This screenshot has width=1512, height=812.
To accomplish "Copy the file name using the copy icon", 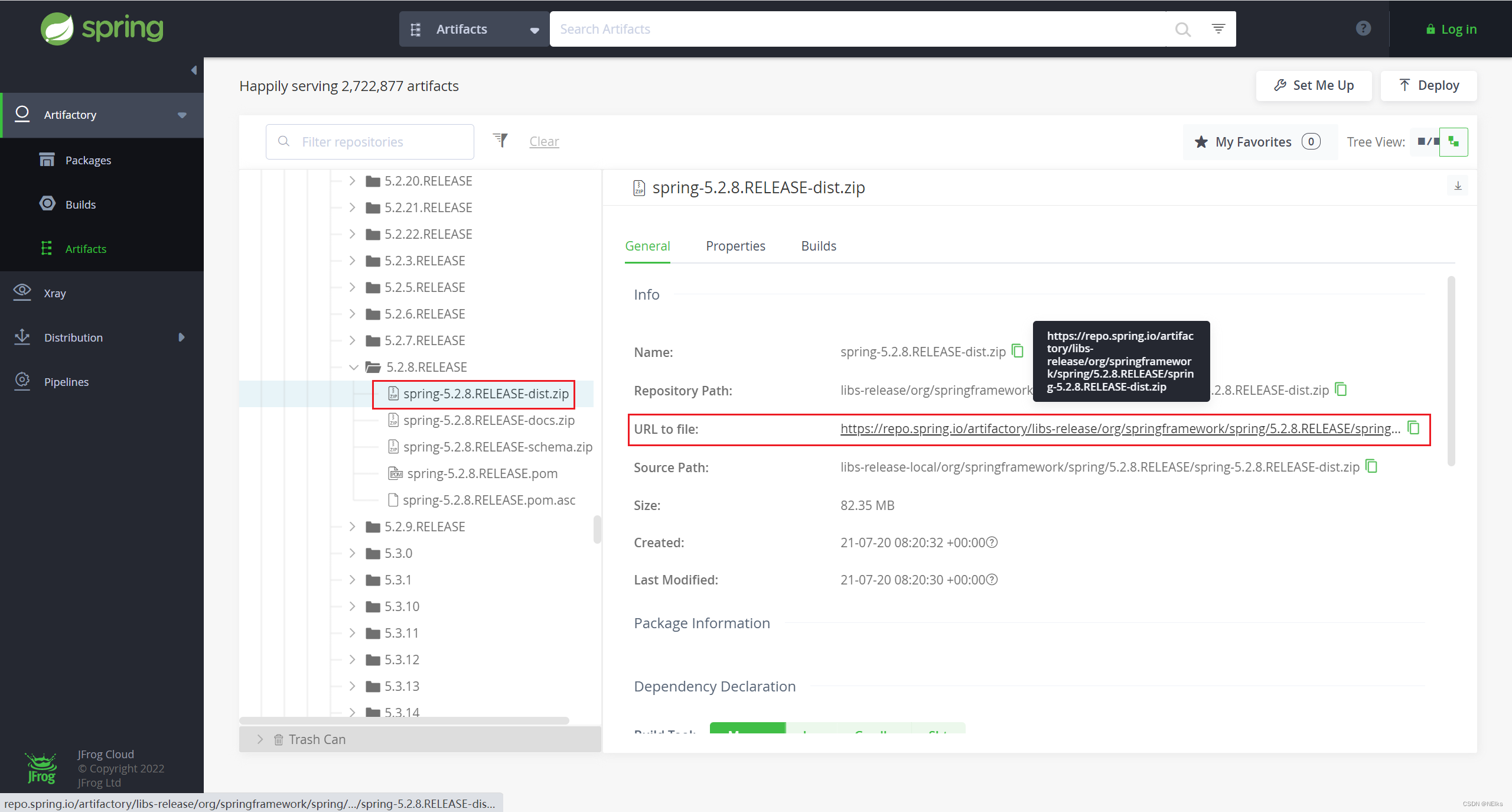I will point(1018,351).
